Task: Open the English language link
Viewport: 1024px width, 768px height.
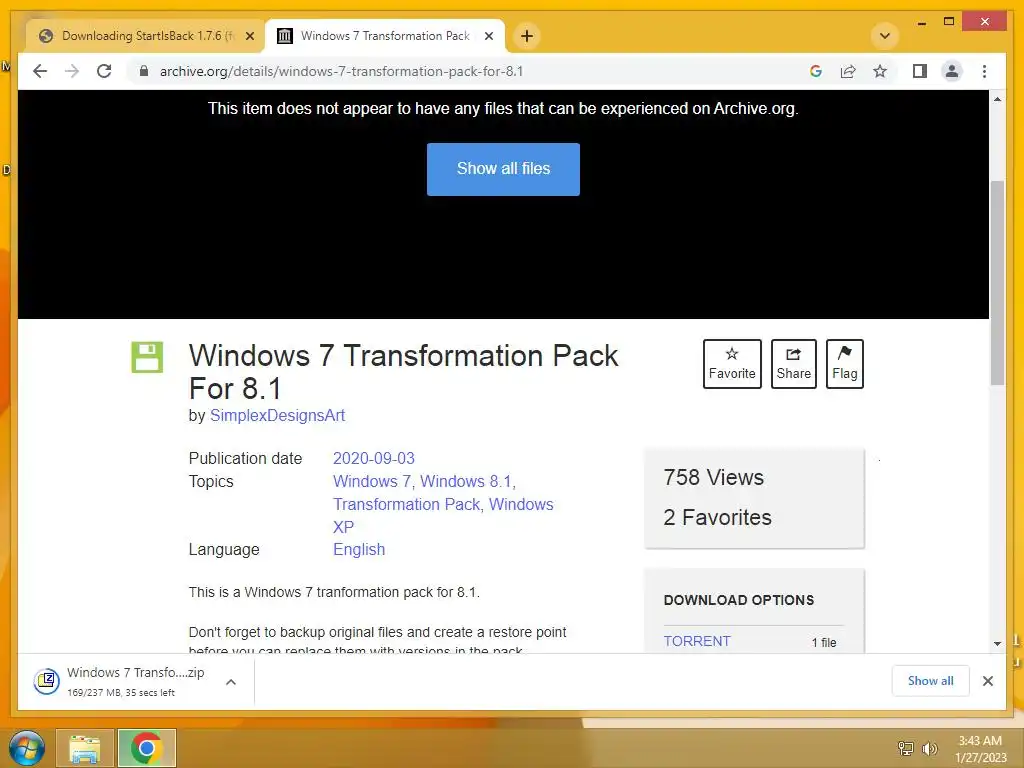Action: click(x=359, y=549)
